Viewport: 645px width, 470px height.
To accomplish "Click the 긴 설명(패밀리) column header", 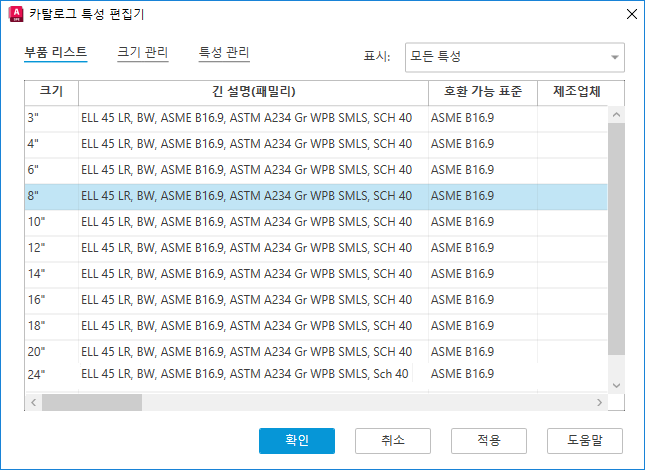I will (x=253, y=92).
